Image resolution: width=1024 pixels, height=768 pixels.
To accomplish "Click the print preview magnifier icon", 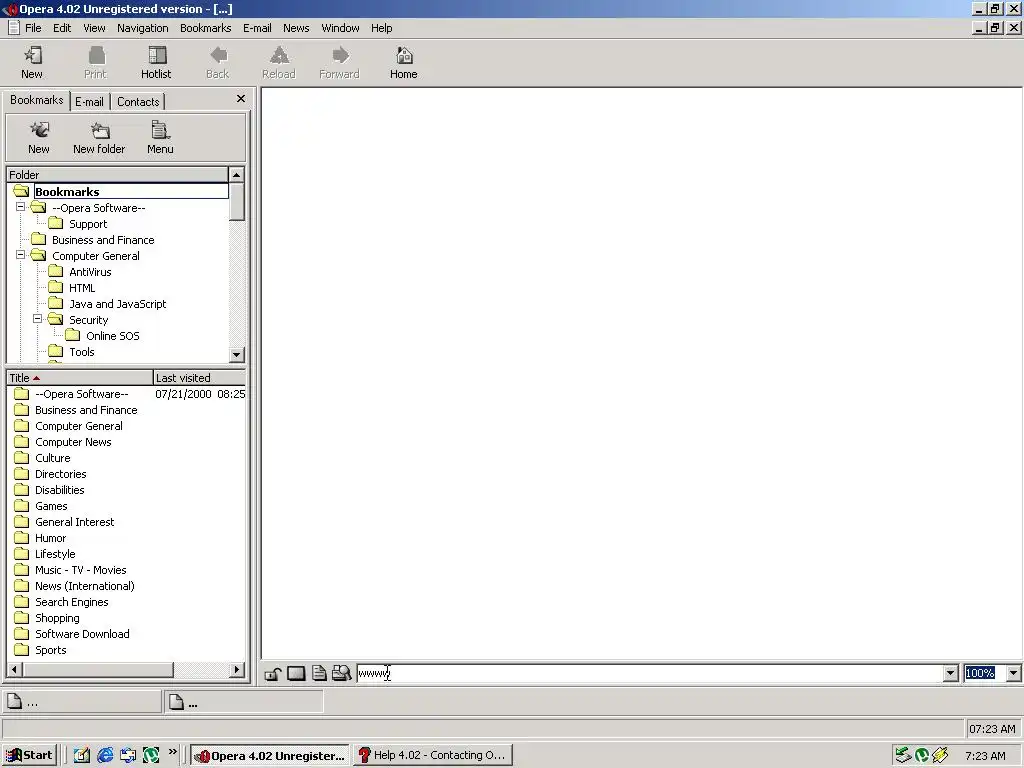I will [x=342, y=673].
